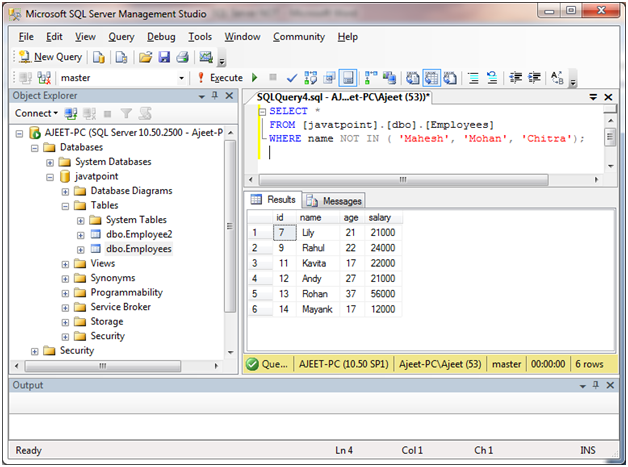628x467 pixels.
Task: Select the Service Broker folder
Action: (x=121, y=307)
